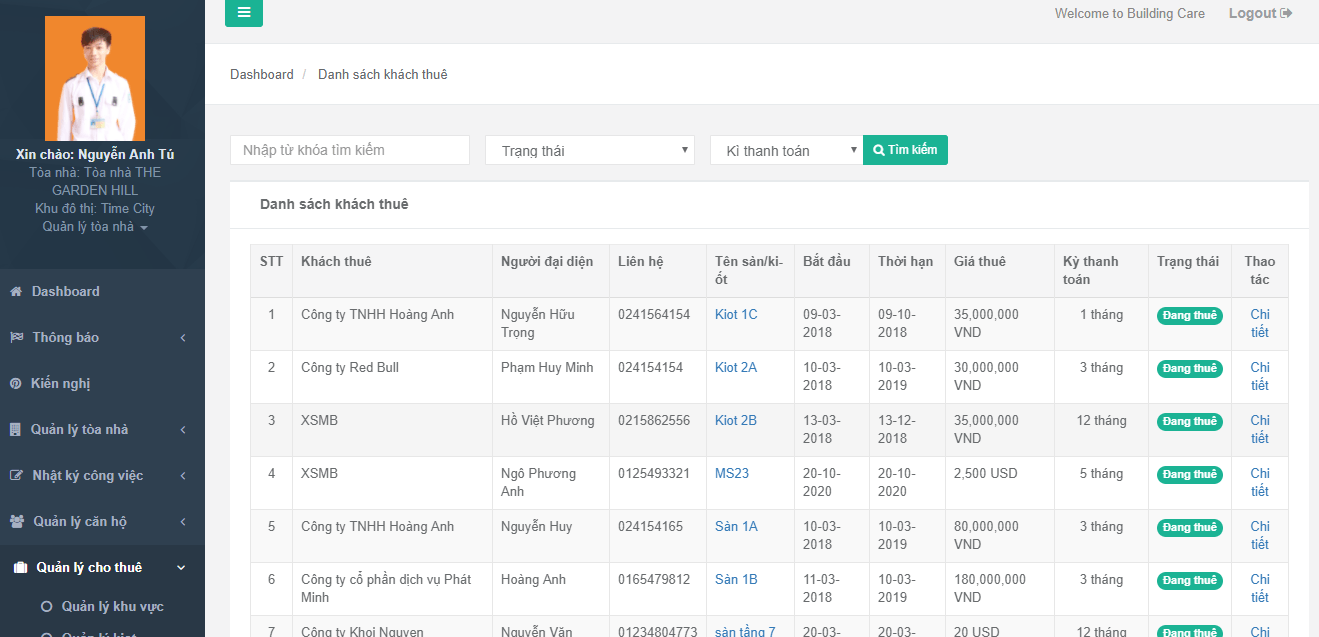The width and height of the screenshot is (1319, 637).
Task: Expand the Quản lý căn hộ arrow
Action: (183, 522)
